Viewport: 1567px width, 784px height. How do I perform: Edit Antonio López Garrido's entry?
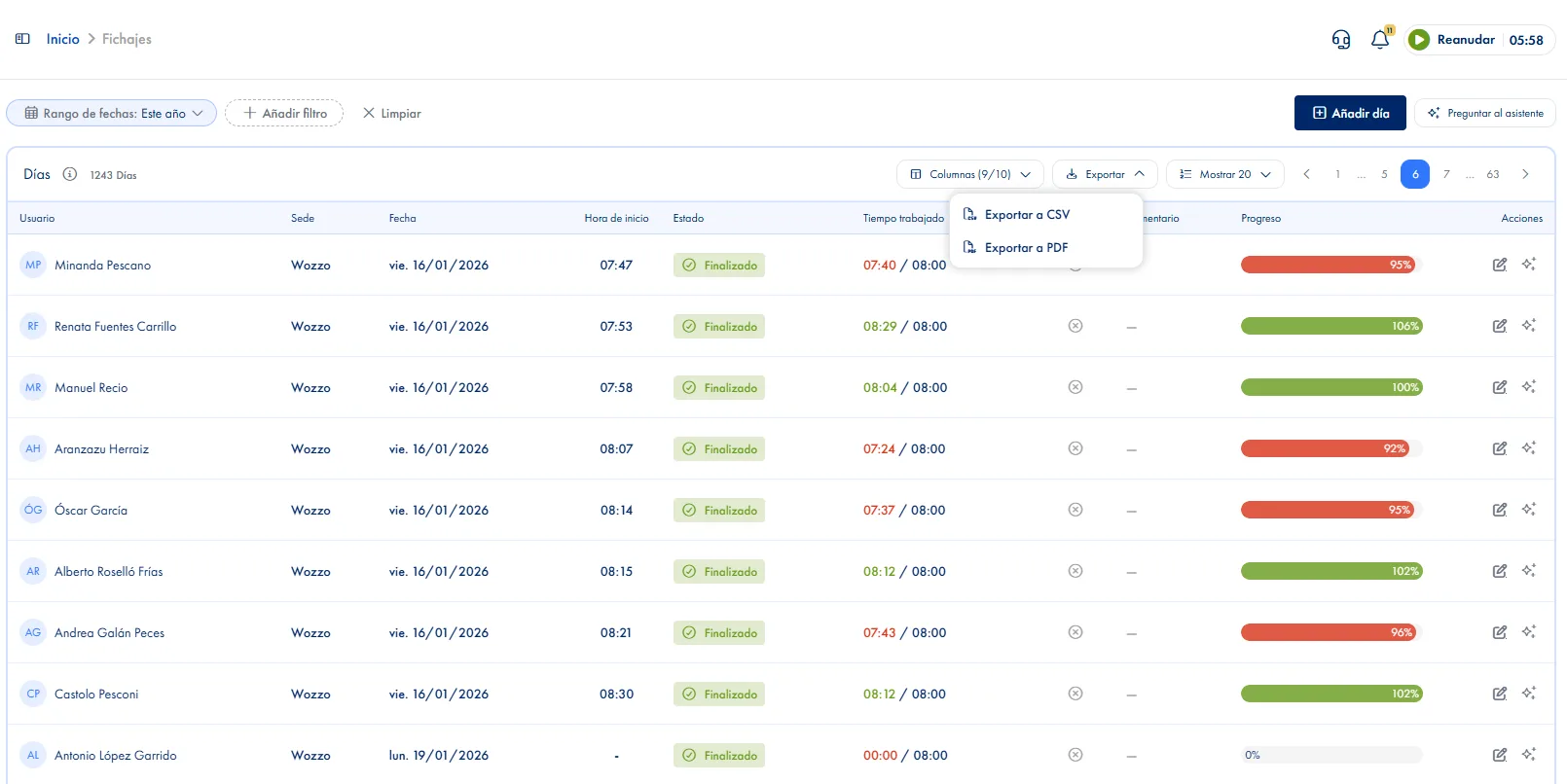(x=1500, y=755)
